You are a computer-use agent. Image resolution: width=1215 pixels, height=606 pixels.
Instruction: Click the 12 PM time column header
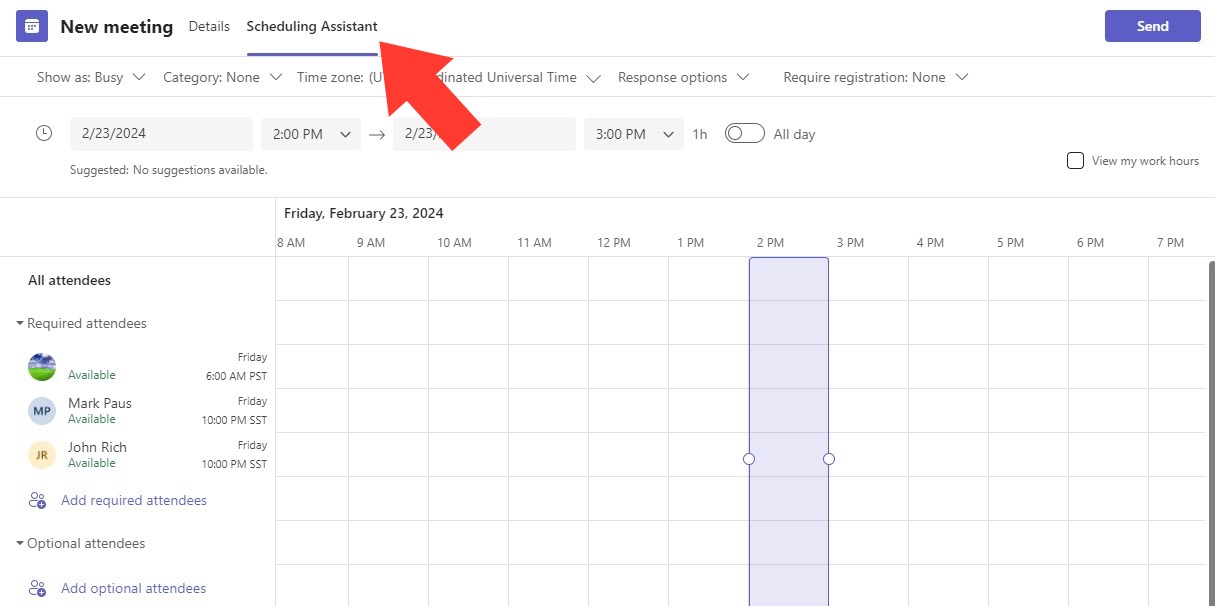pos(613,243)
